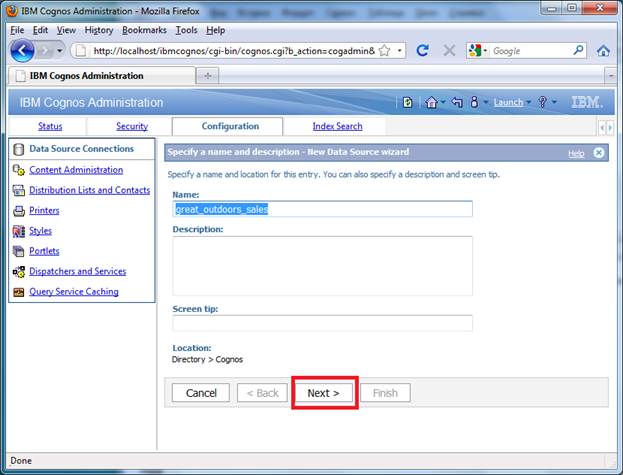Close the New Data Source wizard
Viewport: 623px width, 475px height.
pos(598,153)
